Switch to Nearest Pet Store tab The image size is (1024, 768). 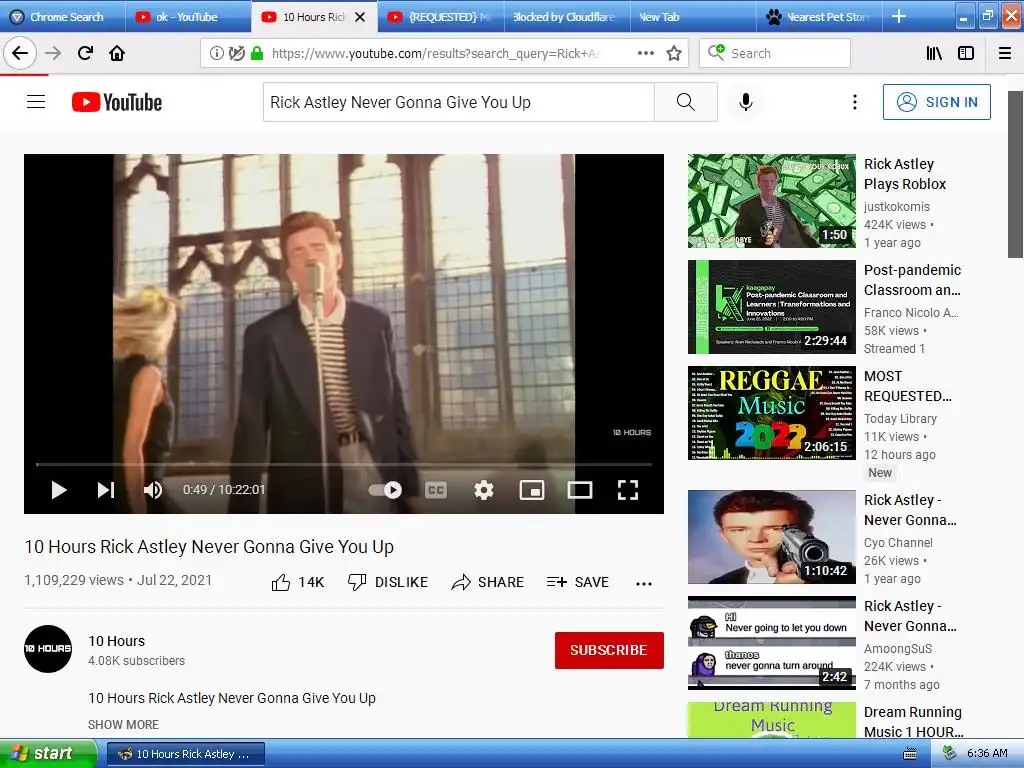[x=818, y=16]
